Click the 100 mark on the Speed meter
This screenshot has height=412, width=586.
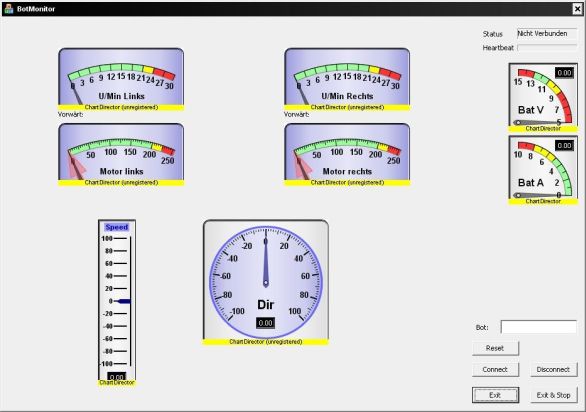click(107, 239)
